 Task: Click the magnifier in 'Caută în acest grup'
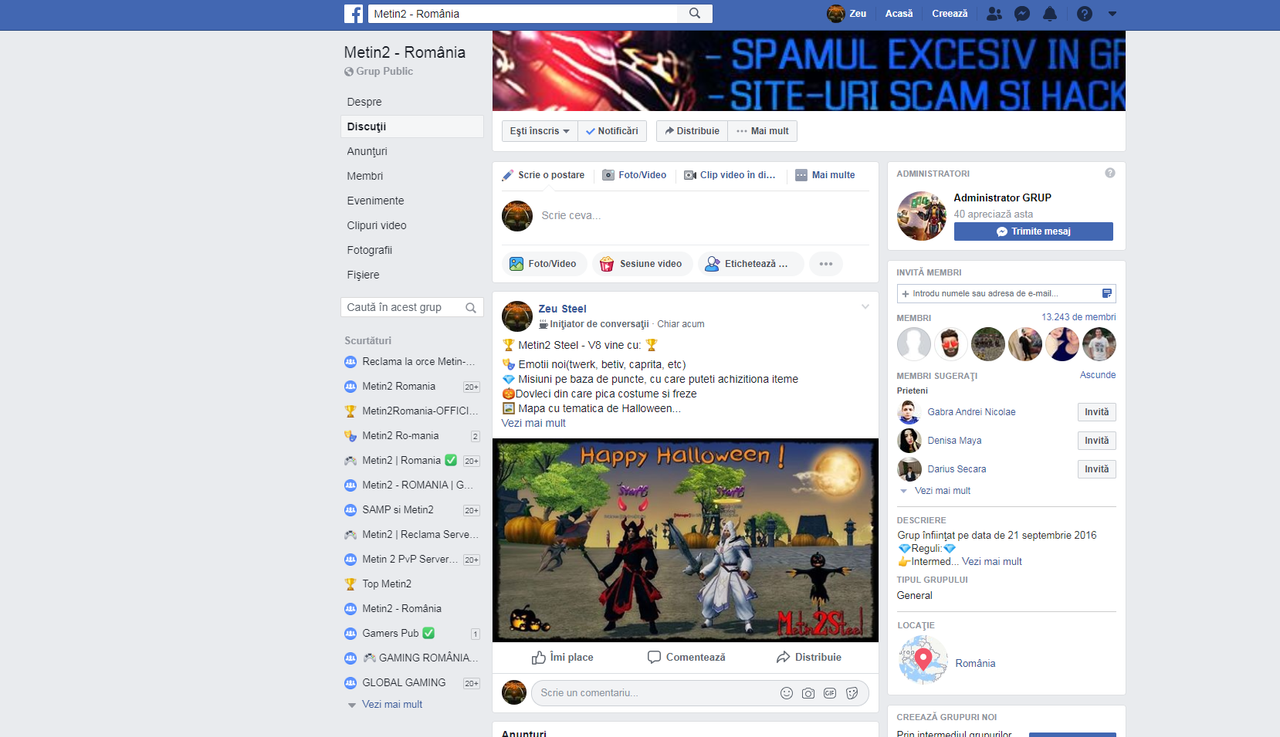tap(473, 307)
